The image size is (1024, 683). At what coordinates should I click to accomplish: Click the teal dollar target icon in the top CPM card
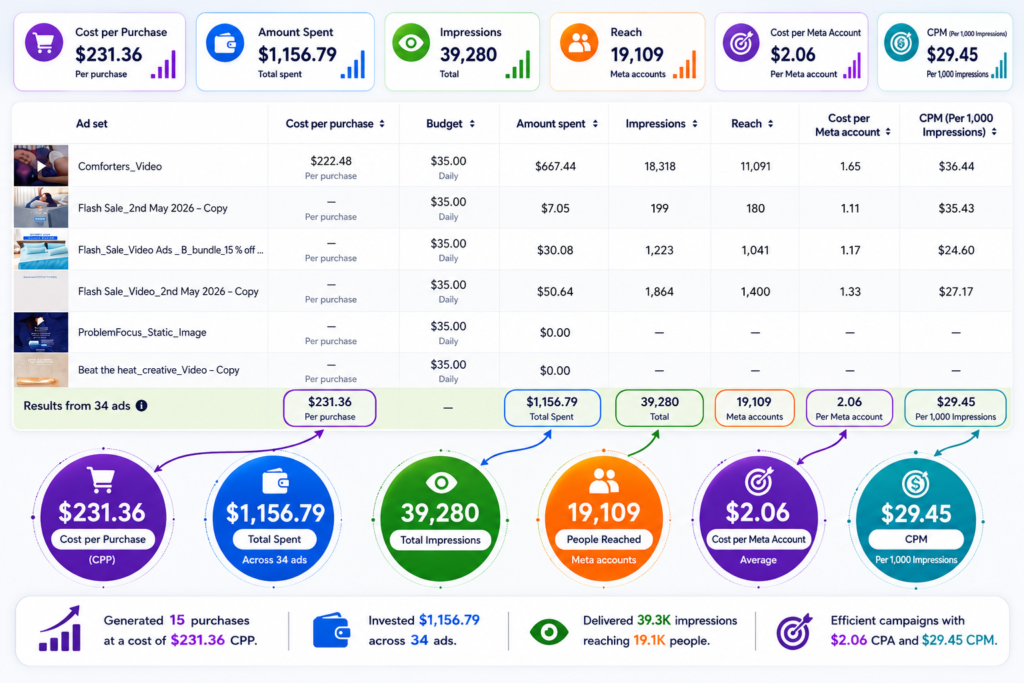pos(901,43)
